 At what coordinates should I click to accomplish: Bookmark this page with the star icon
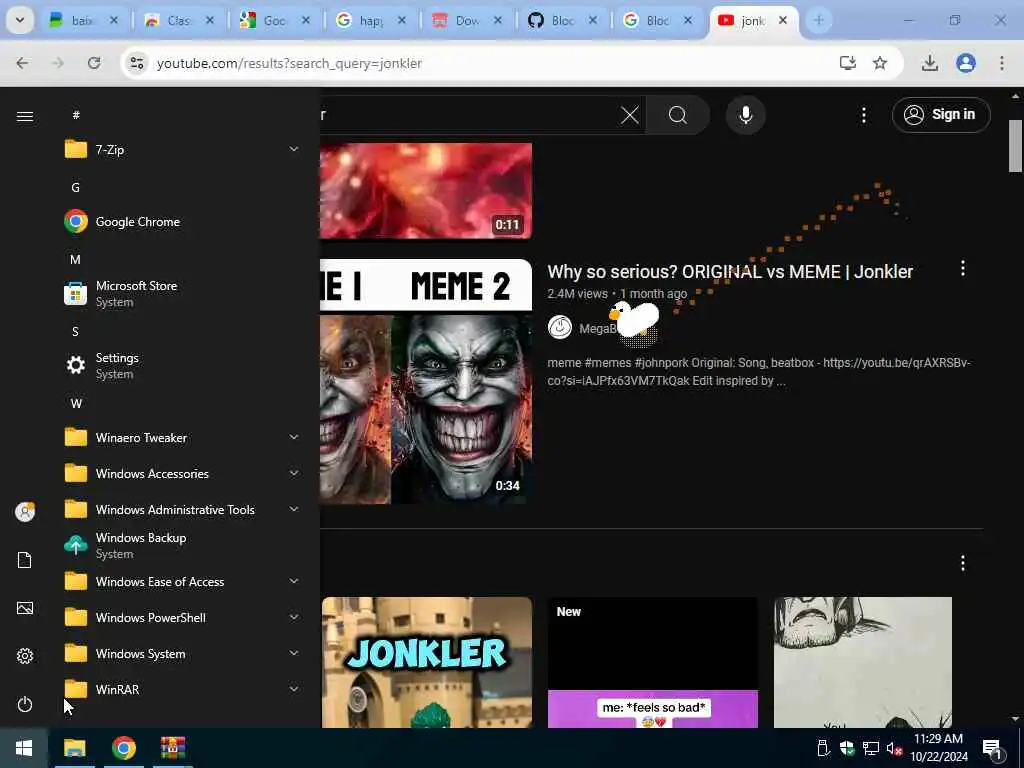click(880, 63)
